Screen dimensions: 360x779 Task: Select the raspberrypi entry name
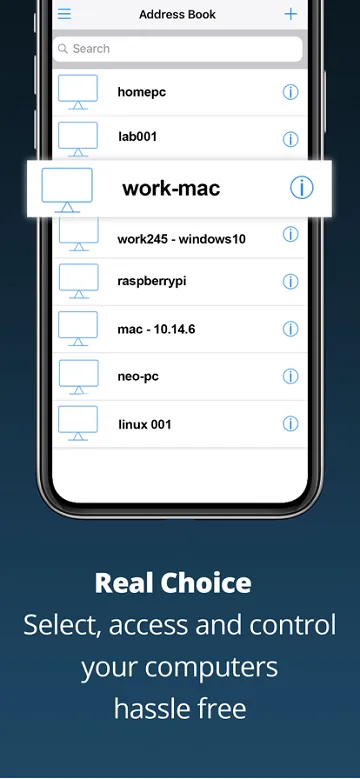(152, 282)
